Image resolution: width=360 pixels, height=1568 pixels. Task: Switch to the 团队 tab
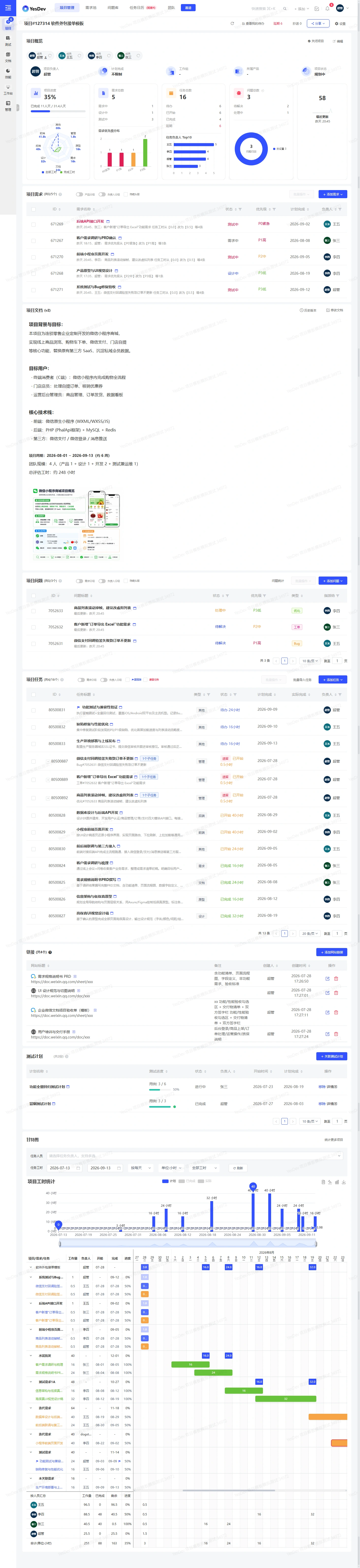(171, 8)
